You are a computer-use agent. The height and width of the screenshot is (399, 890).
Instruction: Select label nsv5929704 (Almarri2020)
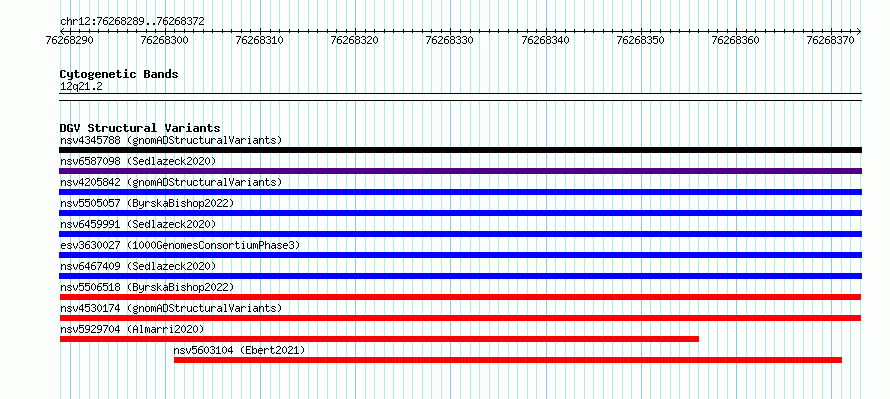pyautogui.click(x=132, y=329)
